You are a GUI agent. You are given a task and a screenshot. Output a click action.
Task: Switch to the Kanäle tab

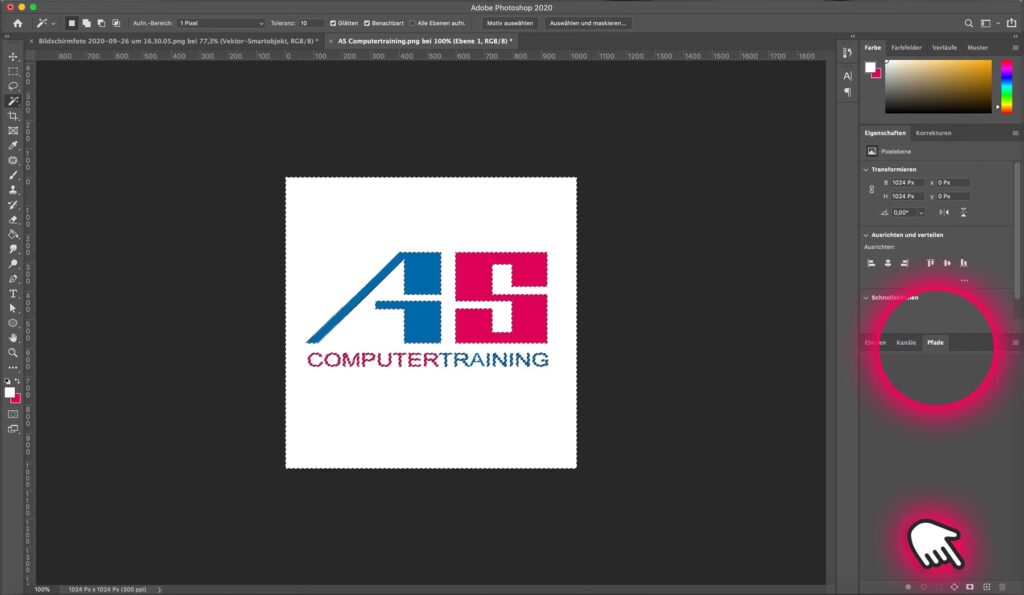[x=906, y=343]
